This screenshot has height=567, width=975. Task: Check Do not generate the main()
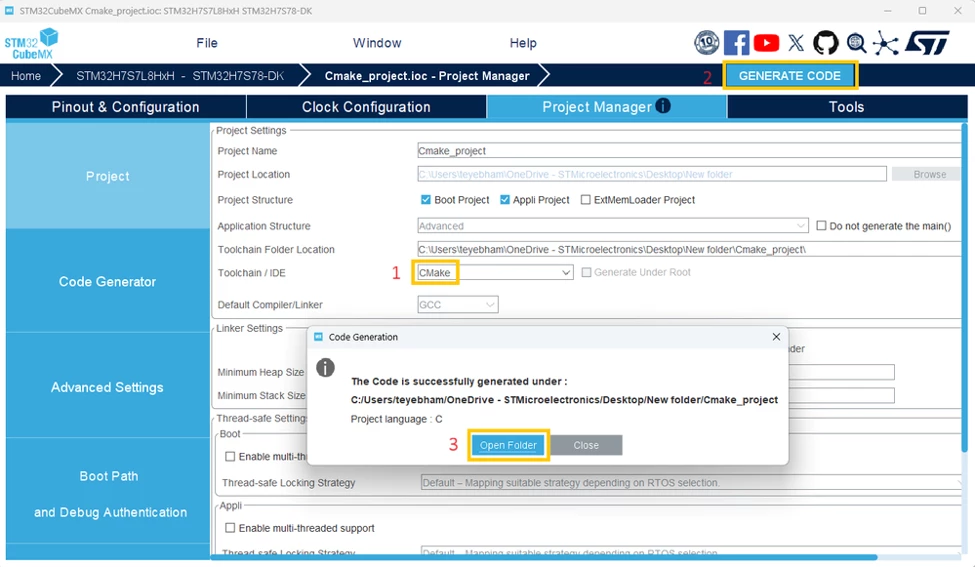click(x=821, y=226)
